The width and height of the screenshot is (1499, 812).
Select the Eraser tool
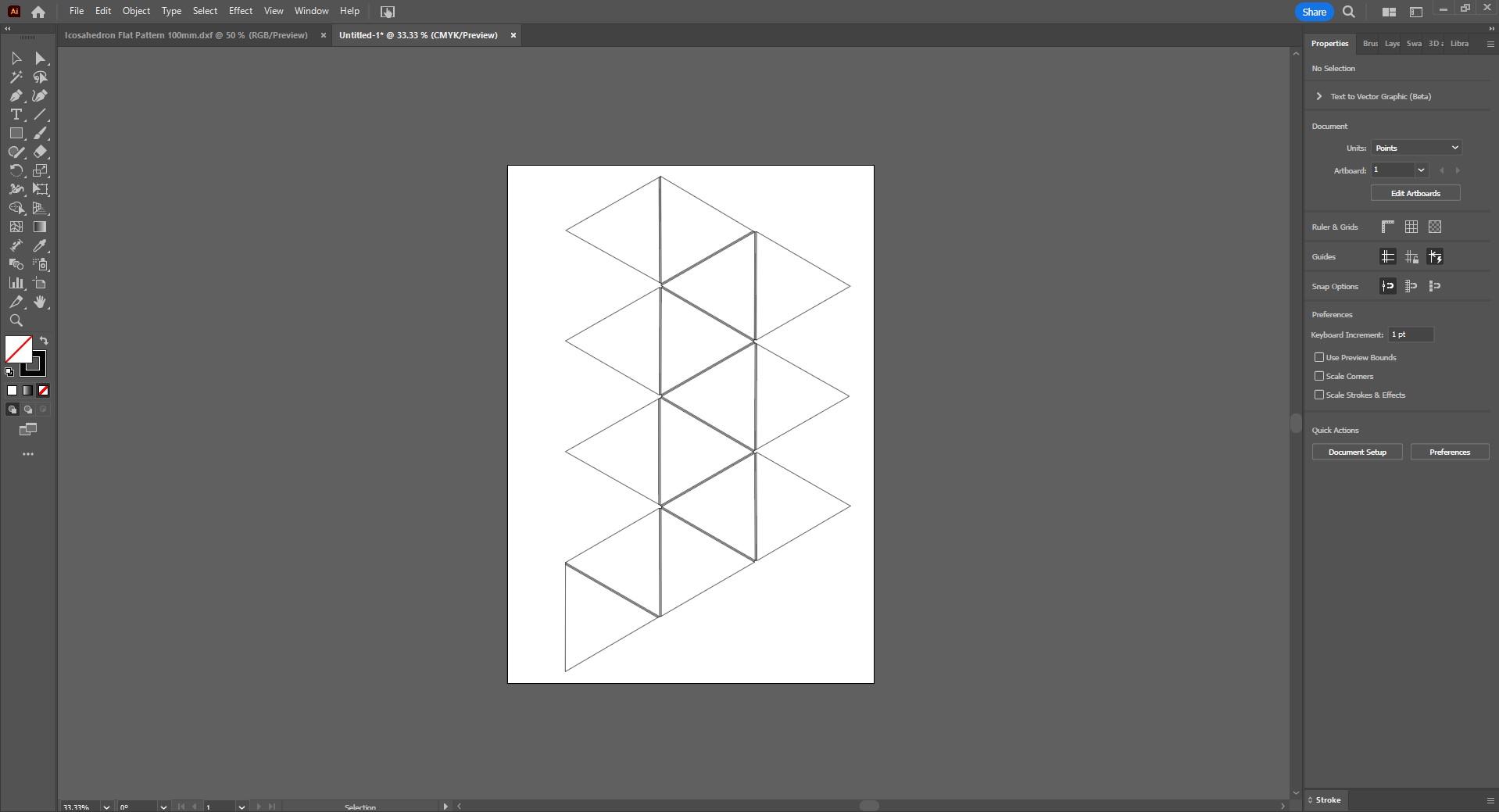point(41,152)
